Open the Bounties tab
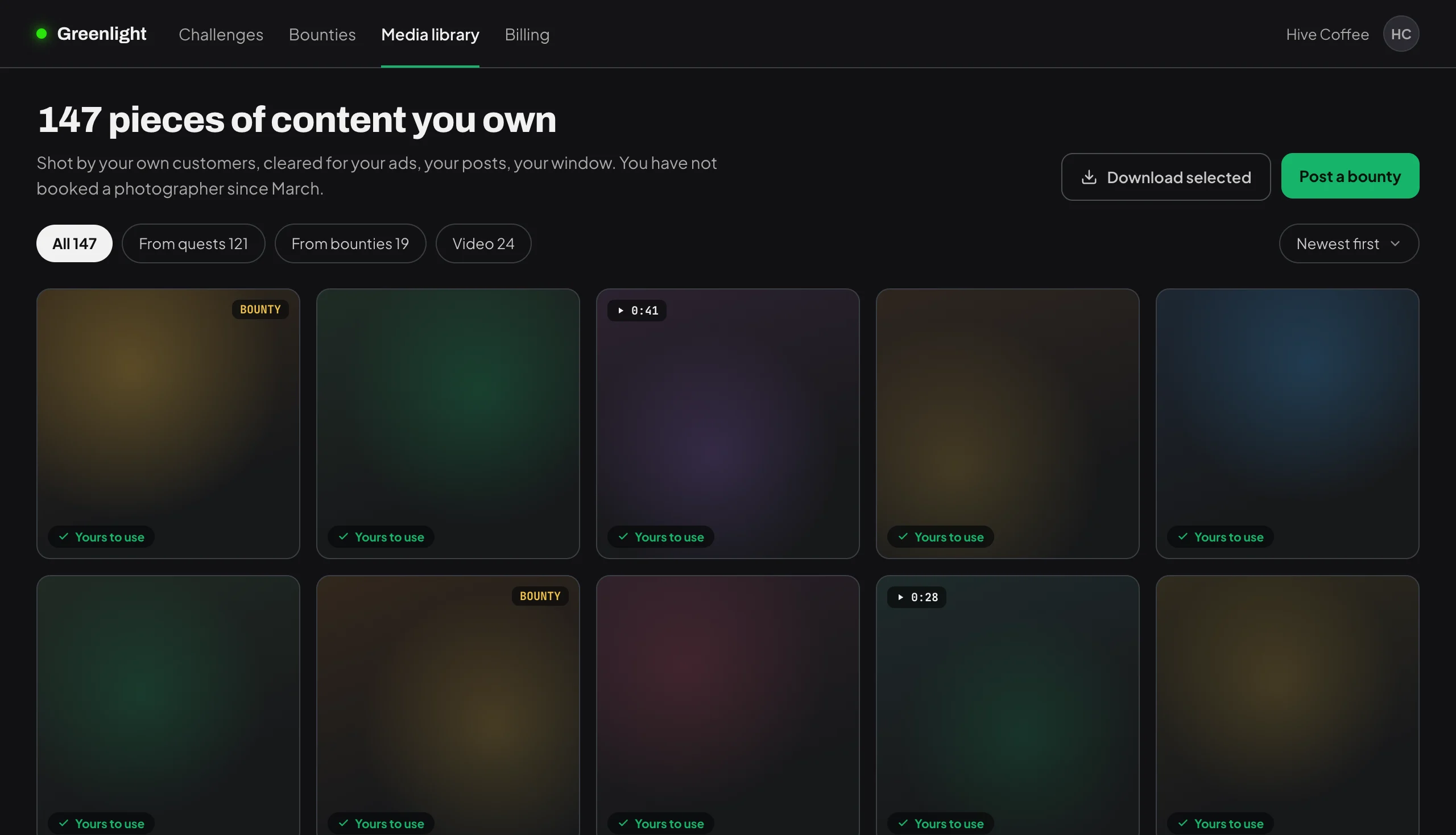Viewport: 1456px width, 835px height. 322,34
